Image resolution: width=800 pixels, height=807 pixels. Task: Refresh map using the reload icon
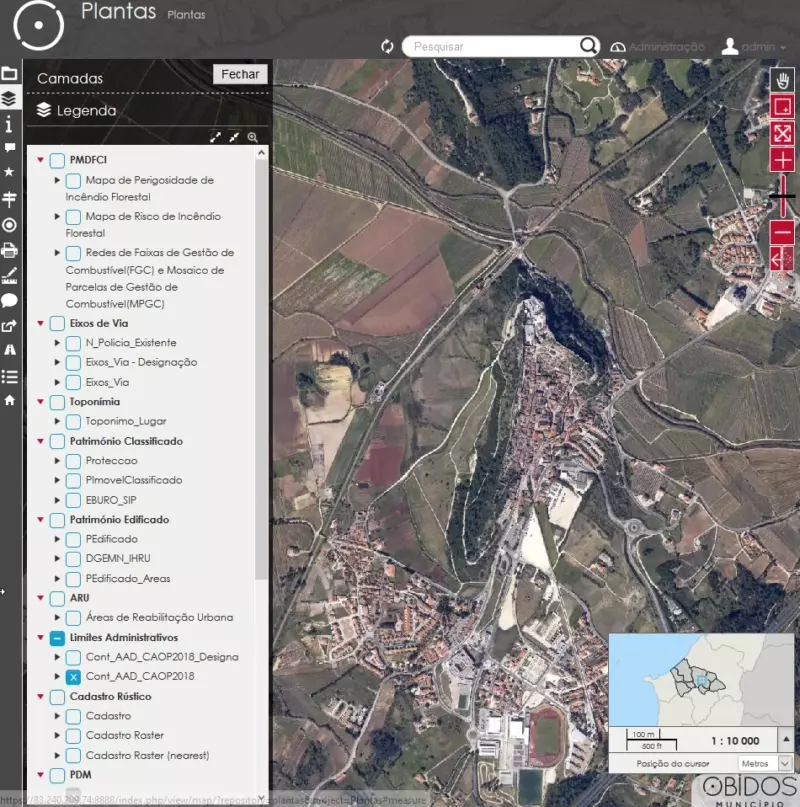388,47
